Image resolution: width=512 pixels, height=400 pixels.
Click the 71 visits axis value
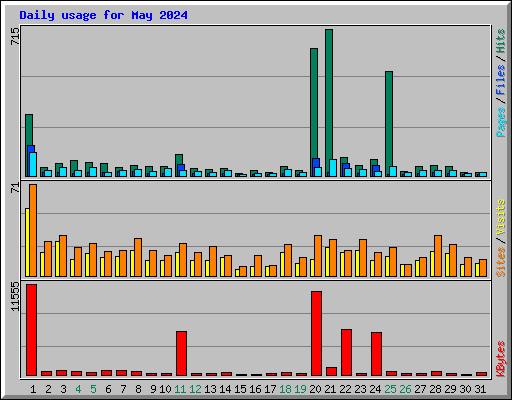point(15,188)
